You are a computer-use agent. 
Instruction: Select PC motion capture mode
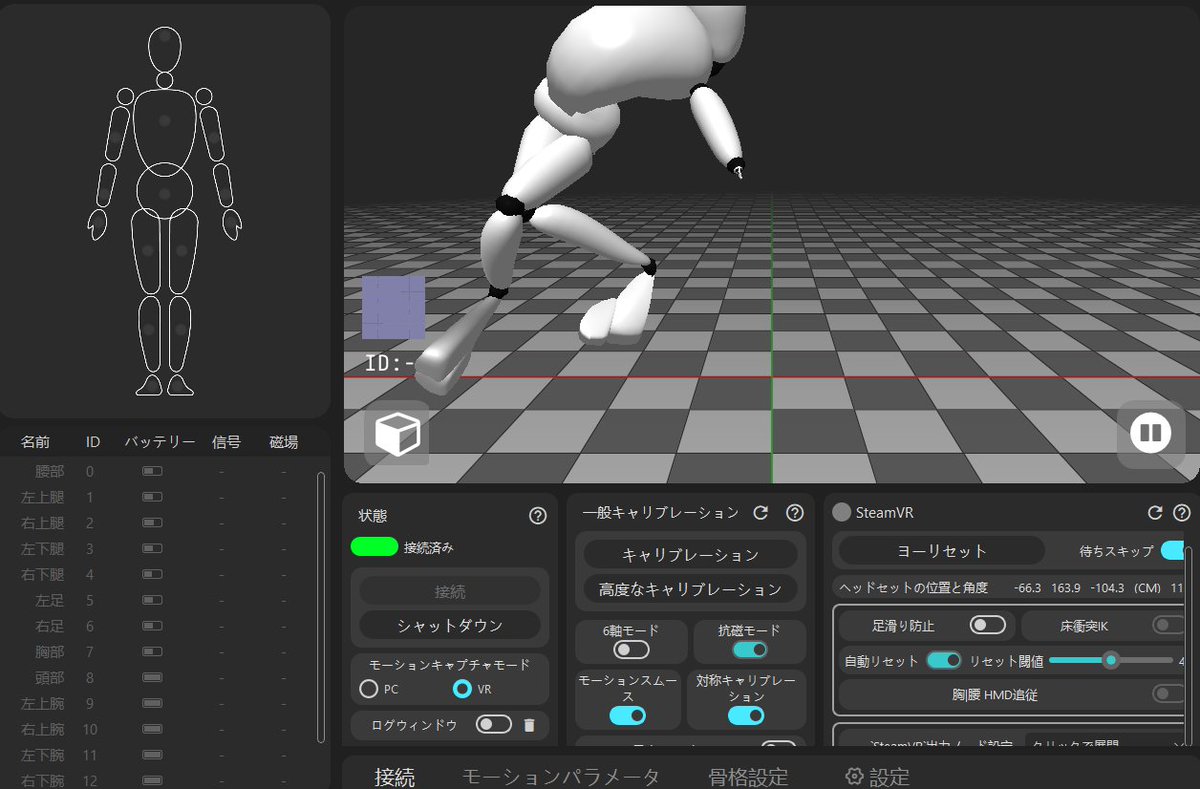(x=369, y=689)
